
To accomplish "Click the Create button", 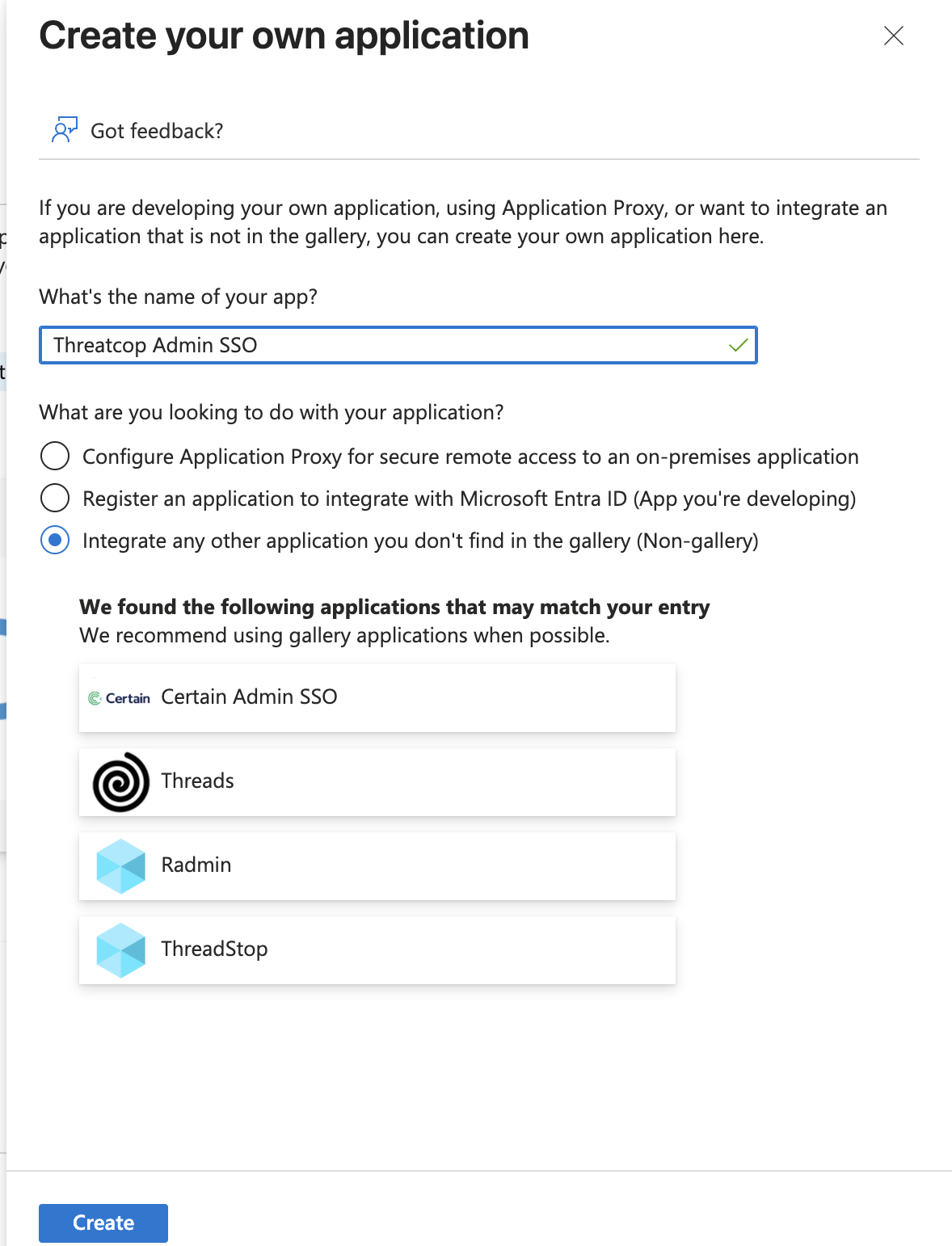I will [x=103, y=1223].
